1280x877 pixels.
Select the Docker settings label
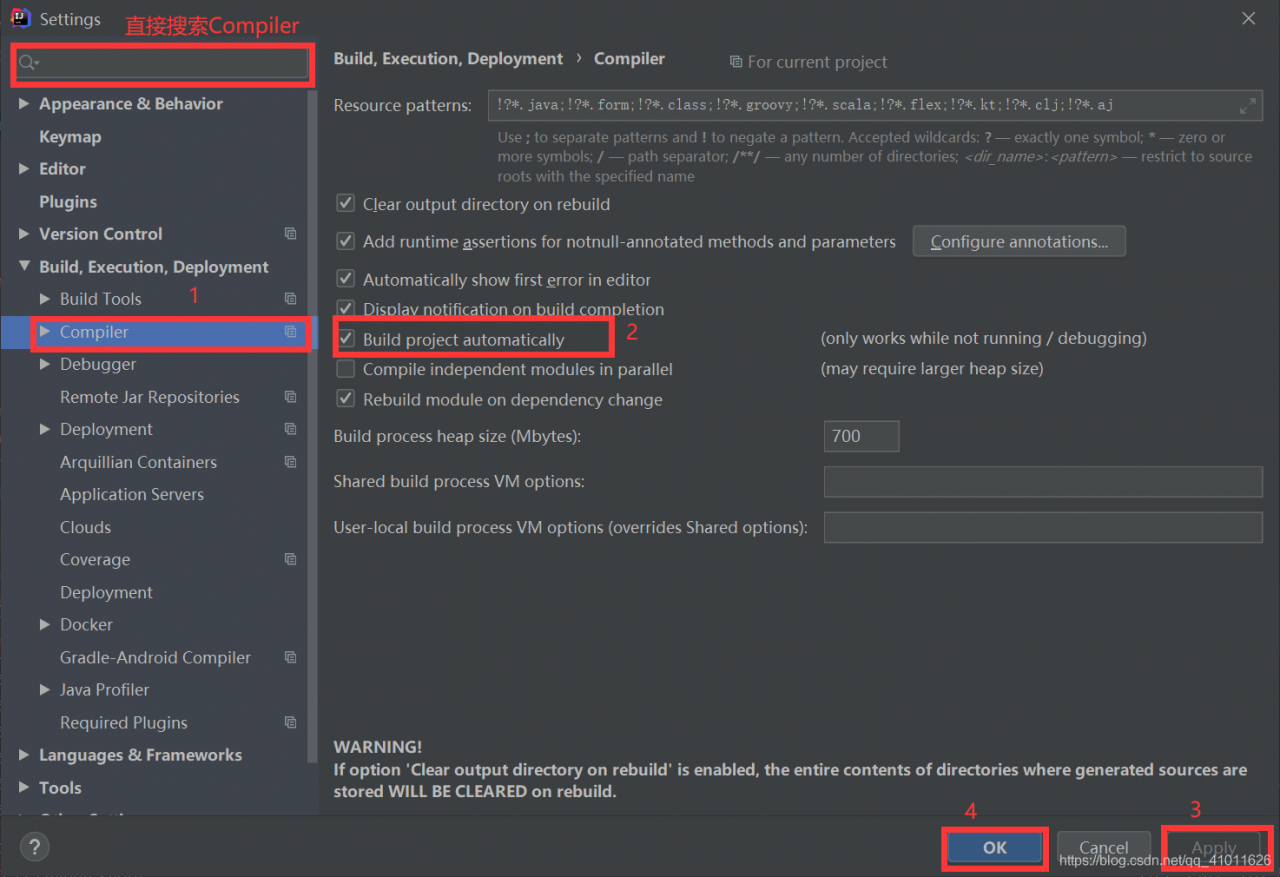pos(86,625)
